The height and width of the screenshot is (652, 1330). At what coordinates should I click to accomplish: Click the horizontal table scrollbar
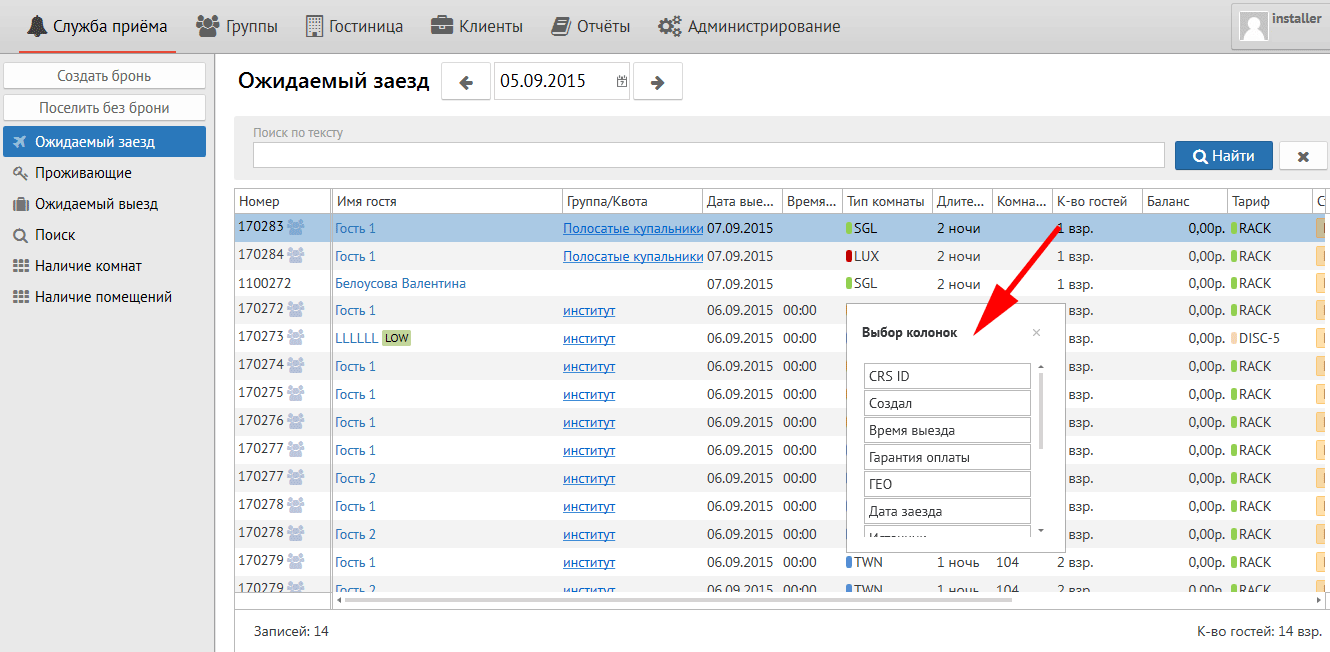tap(675, 600)
